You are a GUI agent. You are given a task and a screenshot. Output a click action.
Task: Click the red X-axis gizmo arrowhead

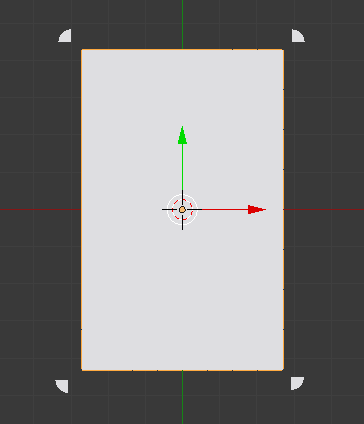[257, 210]
